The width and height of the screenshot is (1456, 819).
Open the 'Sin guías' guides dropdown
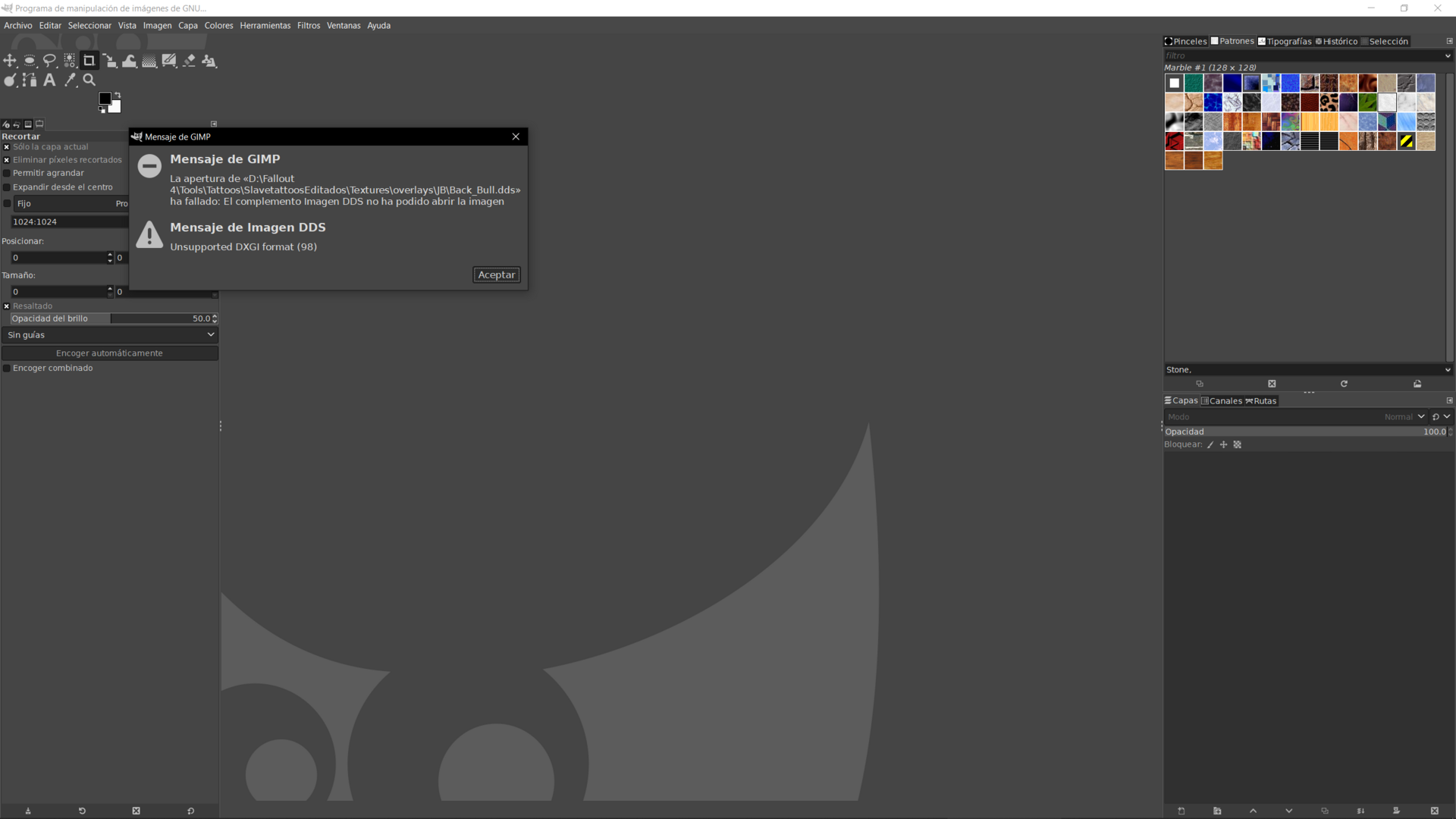(x=110, y=335)
